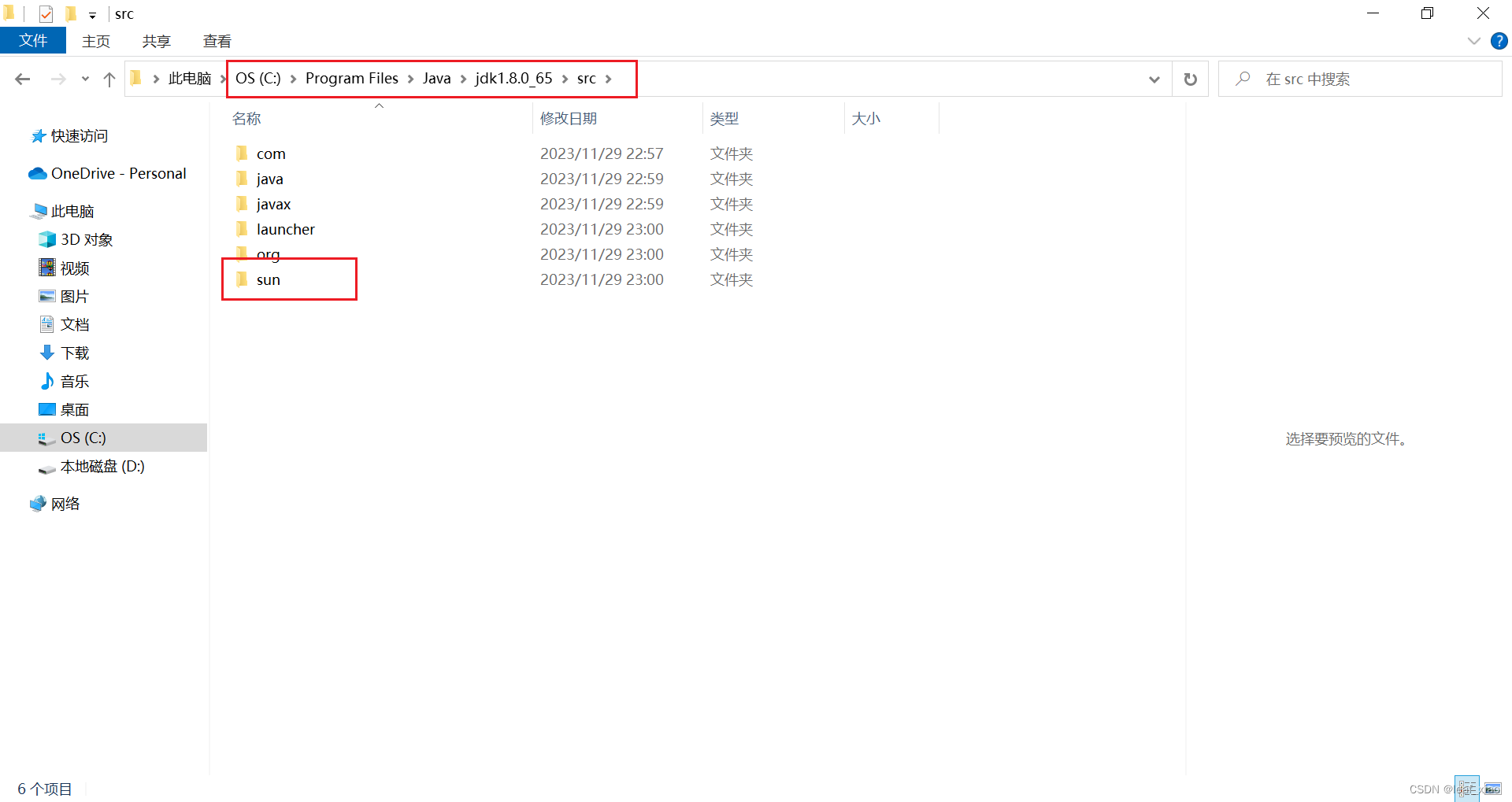This screenshot has height=802, width=1512.
Task: Expand the chevron after Java breadcrumb
Action: pos(463,79)
